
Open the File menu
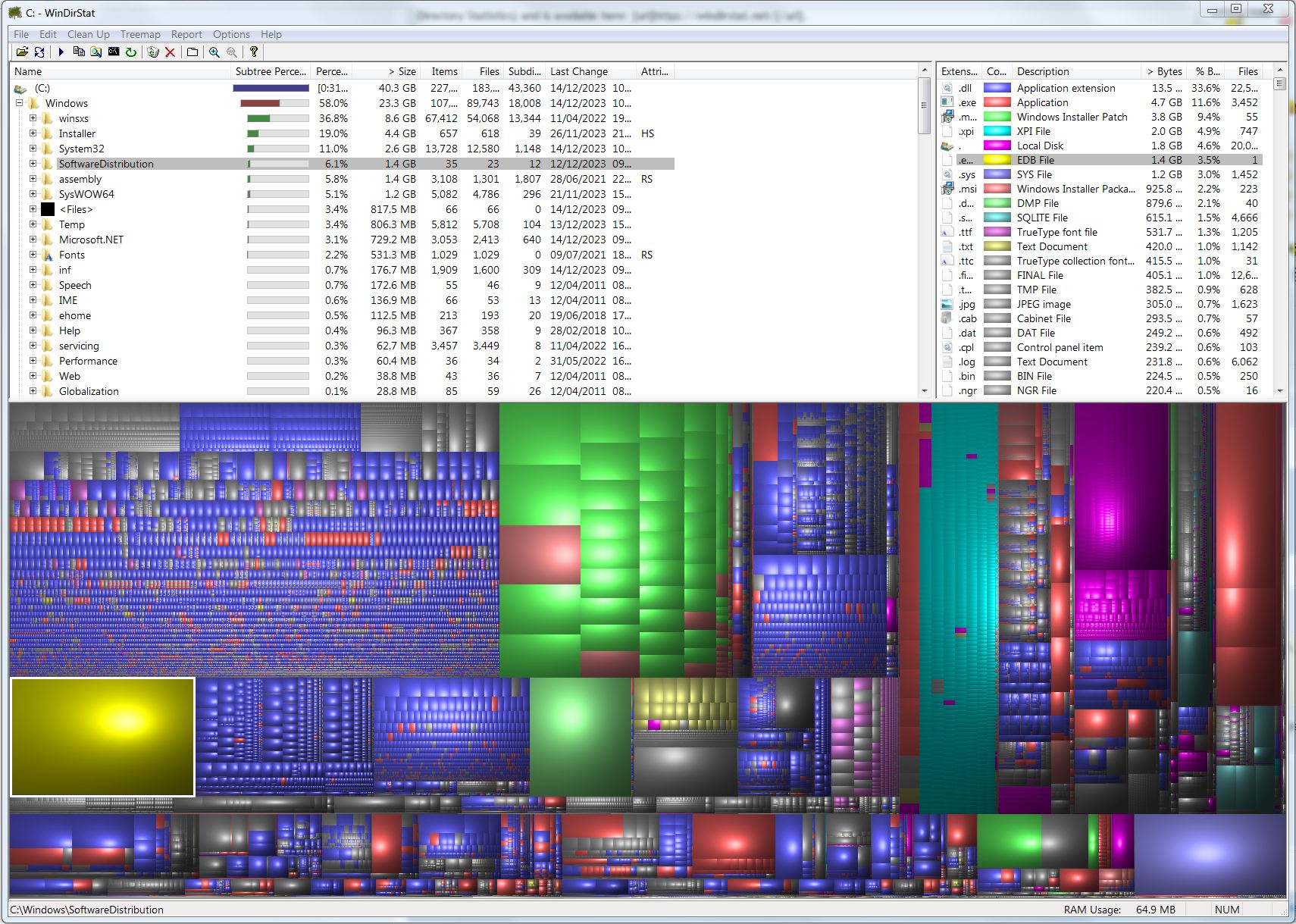pos(21,34)
